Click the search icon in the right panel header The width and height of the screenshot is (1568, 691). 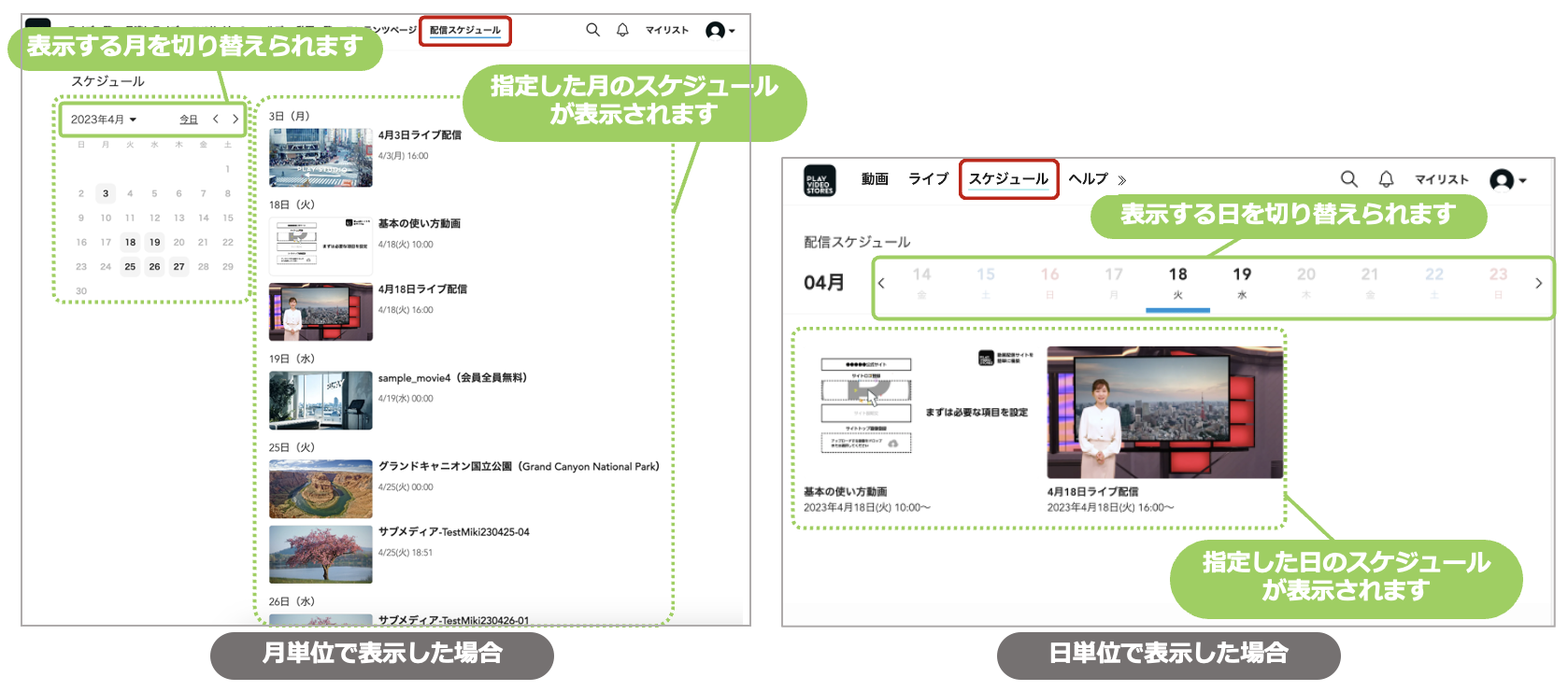click(1348, 179)
